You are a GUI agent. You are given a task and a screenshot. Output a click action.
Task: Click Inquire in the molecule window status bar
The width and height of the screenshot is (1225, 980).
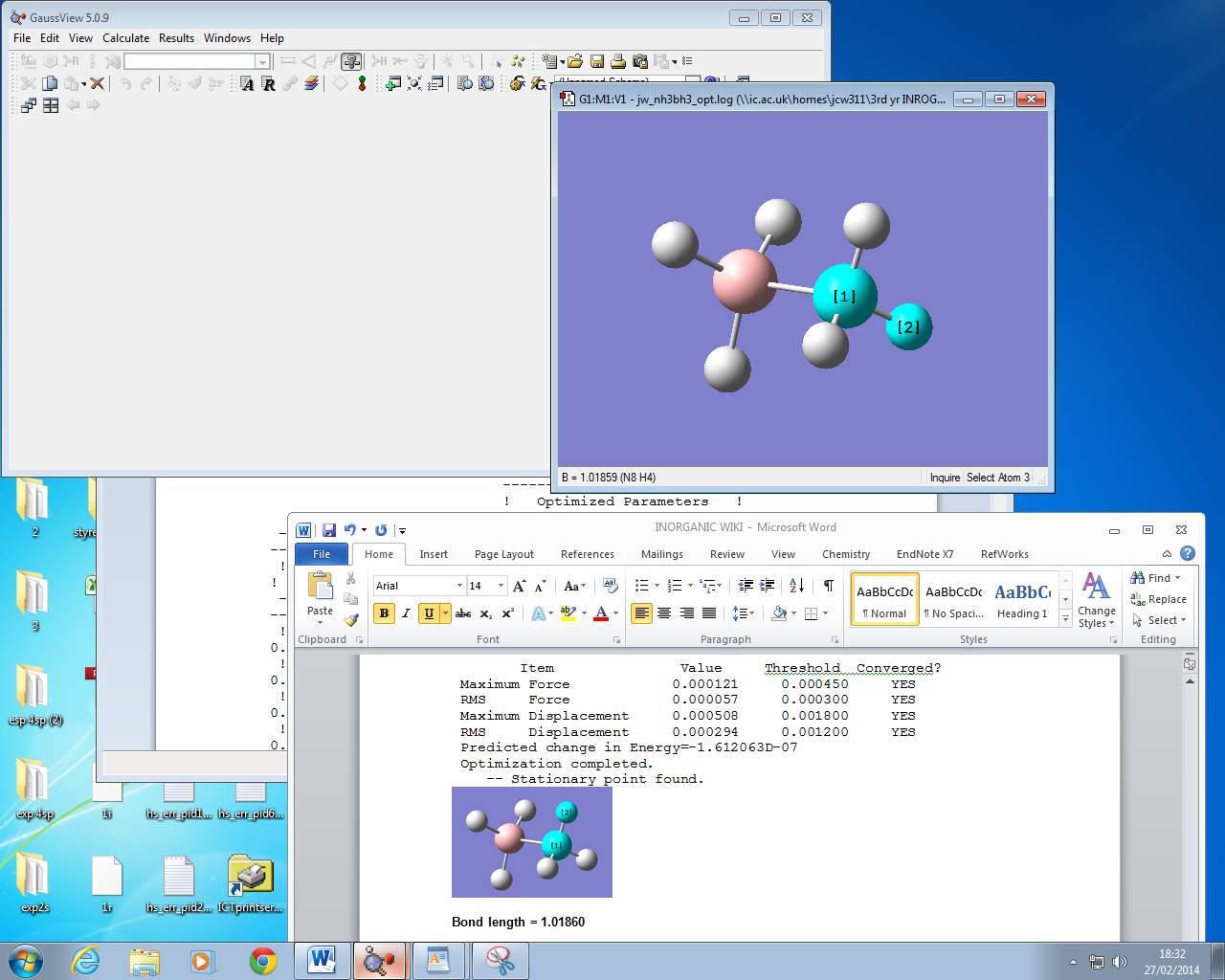click(x=945, y=478)
